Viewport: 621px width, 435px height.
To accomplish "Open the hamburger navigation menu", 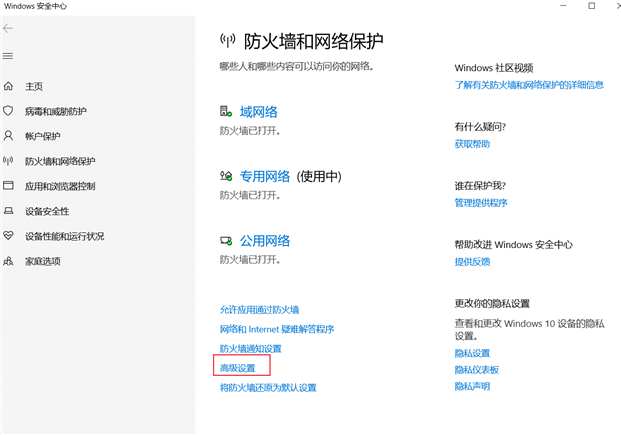I will (x=8, y=56).
